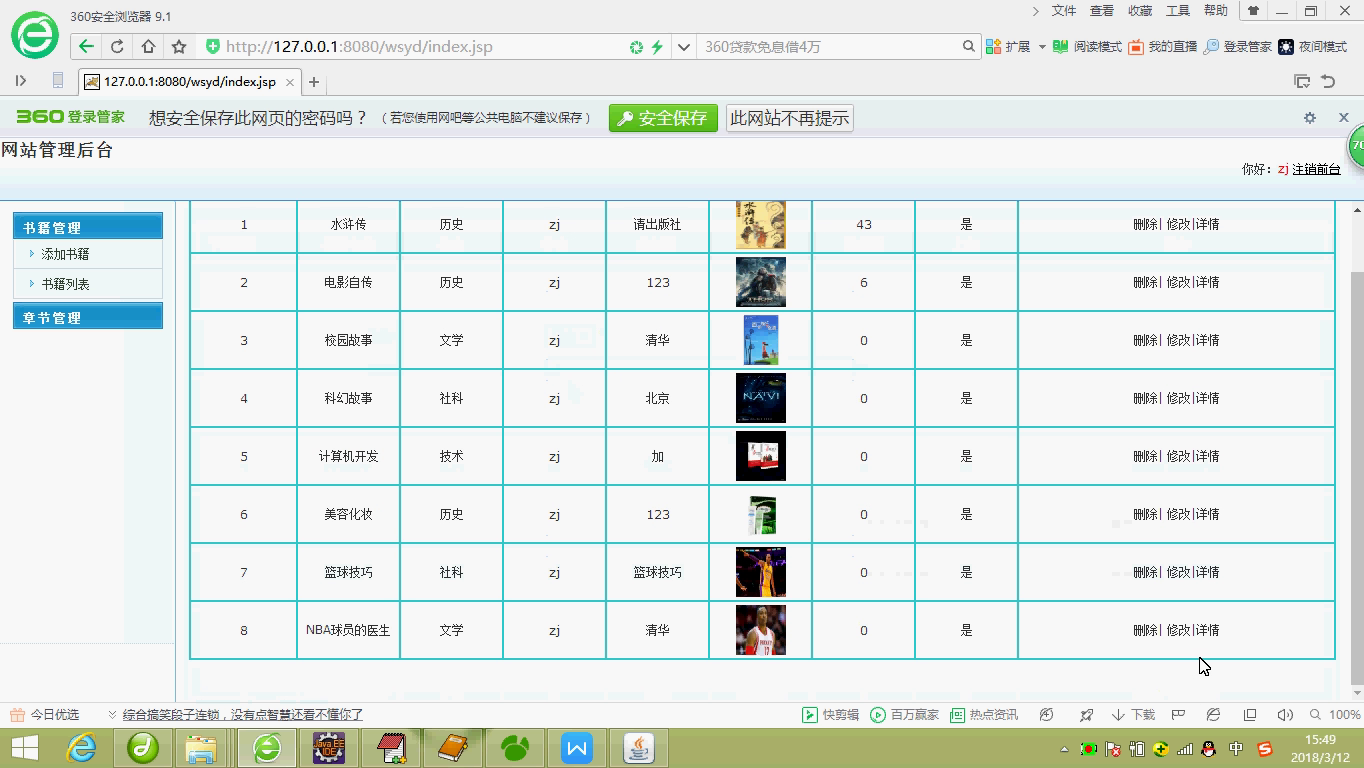The image size is (1364, 768).
Task: Click the Windows Start button
Action: tap(24, 748)
